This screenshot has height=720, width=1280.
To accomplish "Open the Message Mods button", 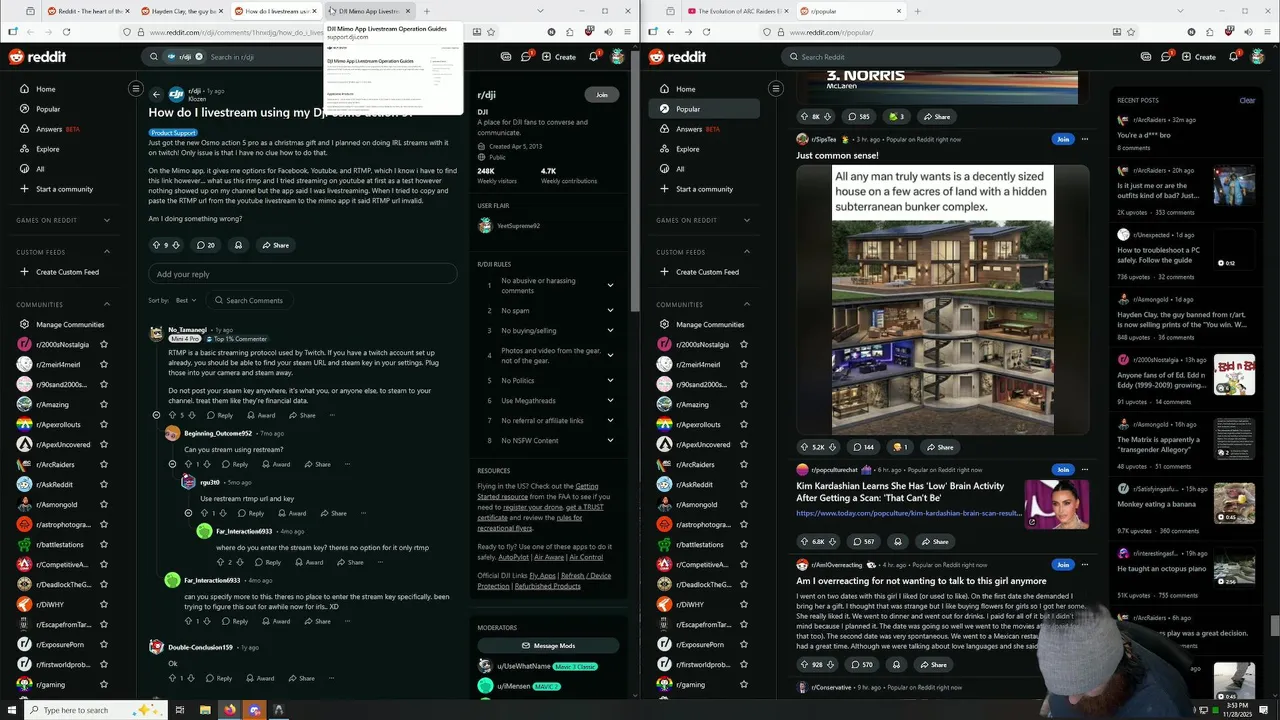I will [548, 646].
